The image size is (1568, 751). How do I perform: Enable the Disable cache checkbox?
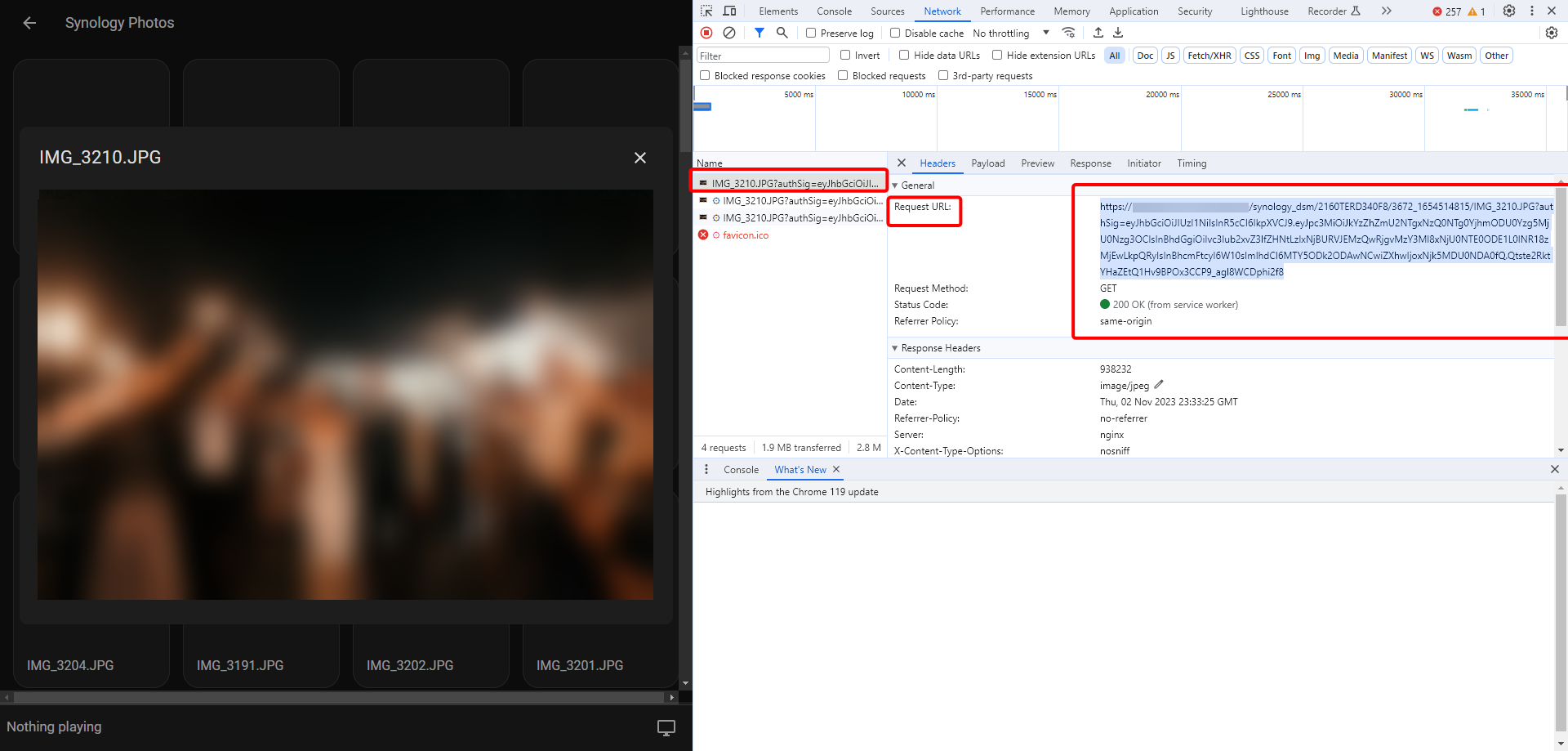tap(895, 33)
